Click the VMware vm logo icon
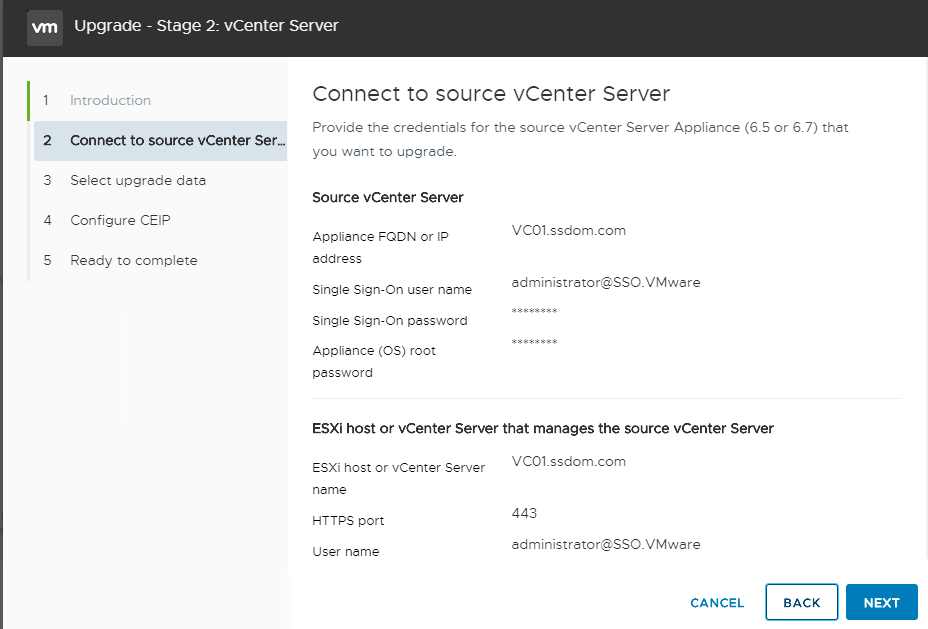Image resolution: width=928 pixels, height=629 pixels. tap(45, 27)
